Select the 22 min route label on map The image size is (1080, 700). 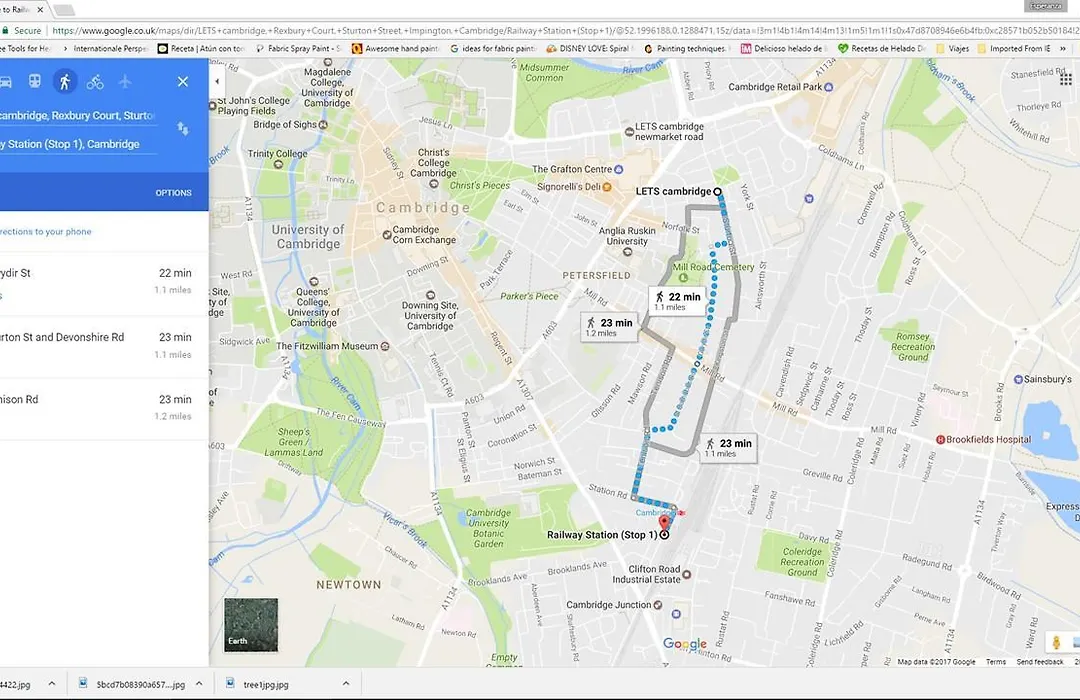coord(677,301)
